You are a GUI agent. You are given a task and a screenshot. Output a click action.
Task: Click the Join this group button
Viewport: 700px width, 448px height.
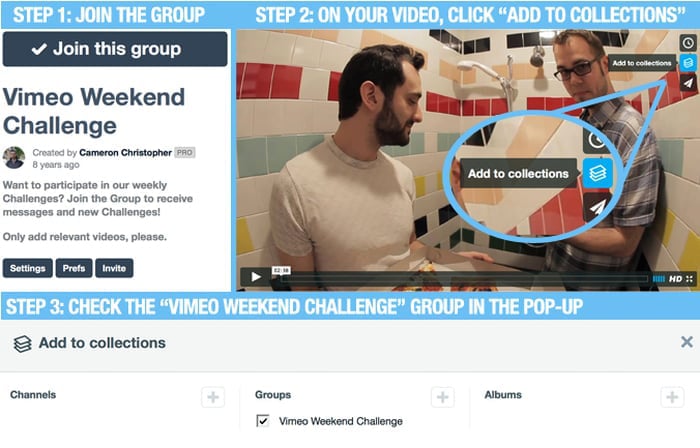tap(115, 49)
